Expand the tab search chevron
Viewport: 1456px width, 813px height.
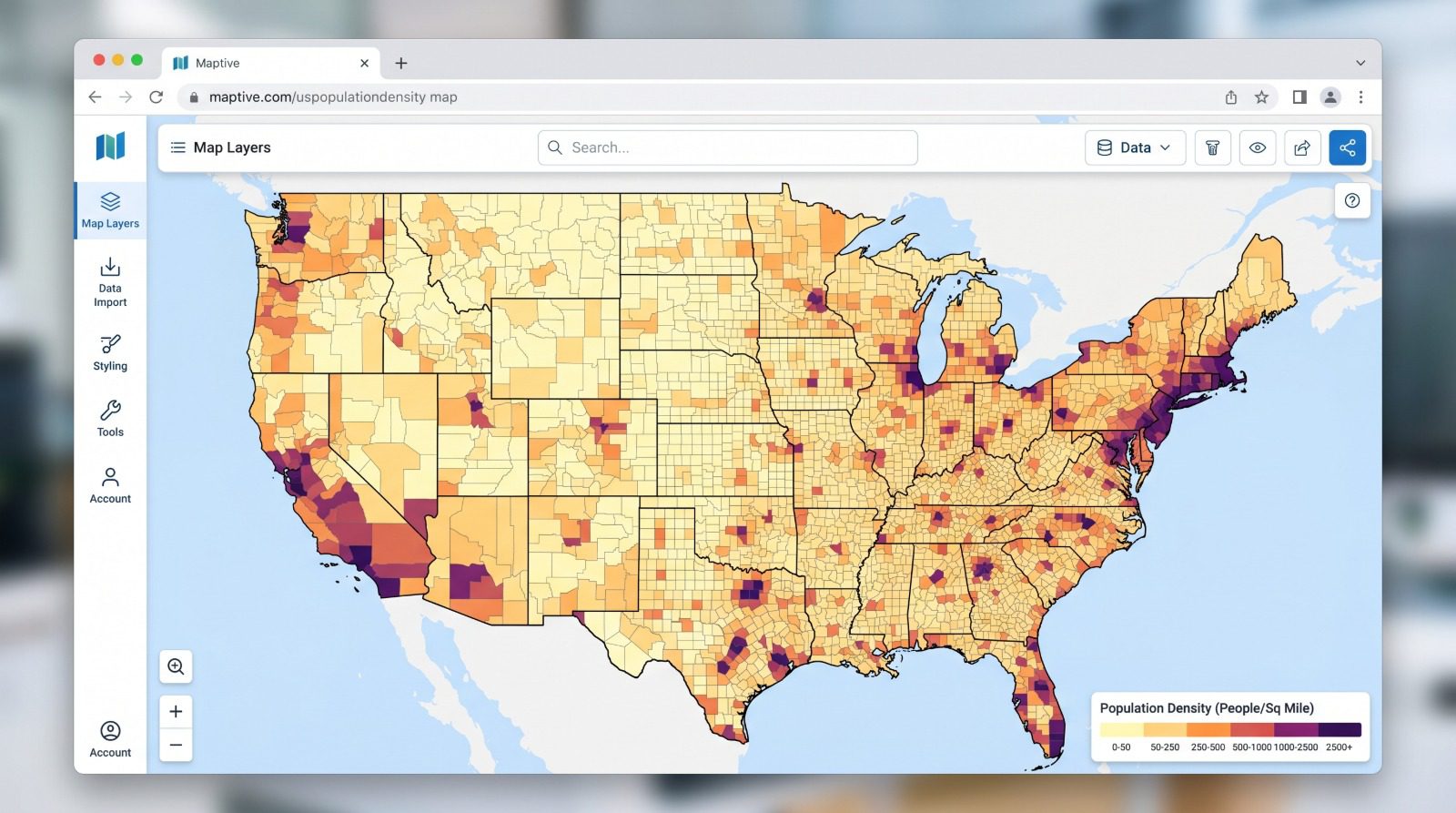1360,63
